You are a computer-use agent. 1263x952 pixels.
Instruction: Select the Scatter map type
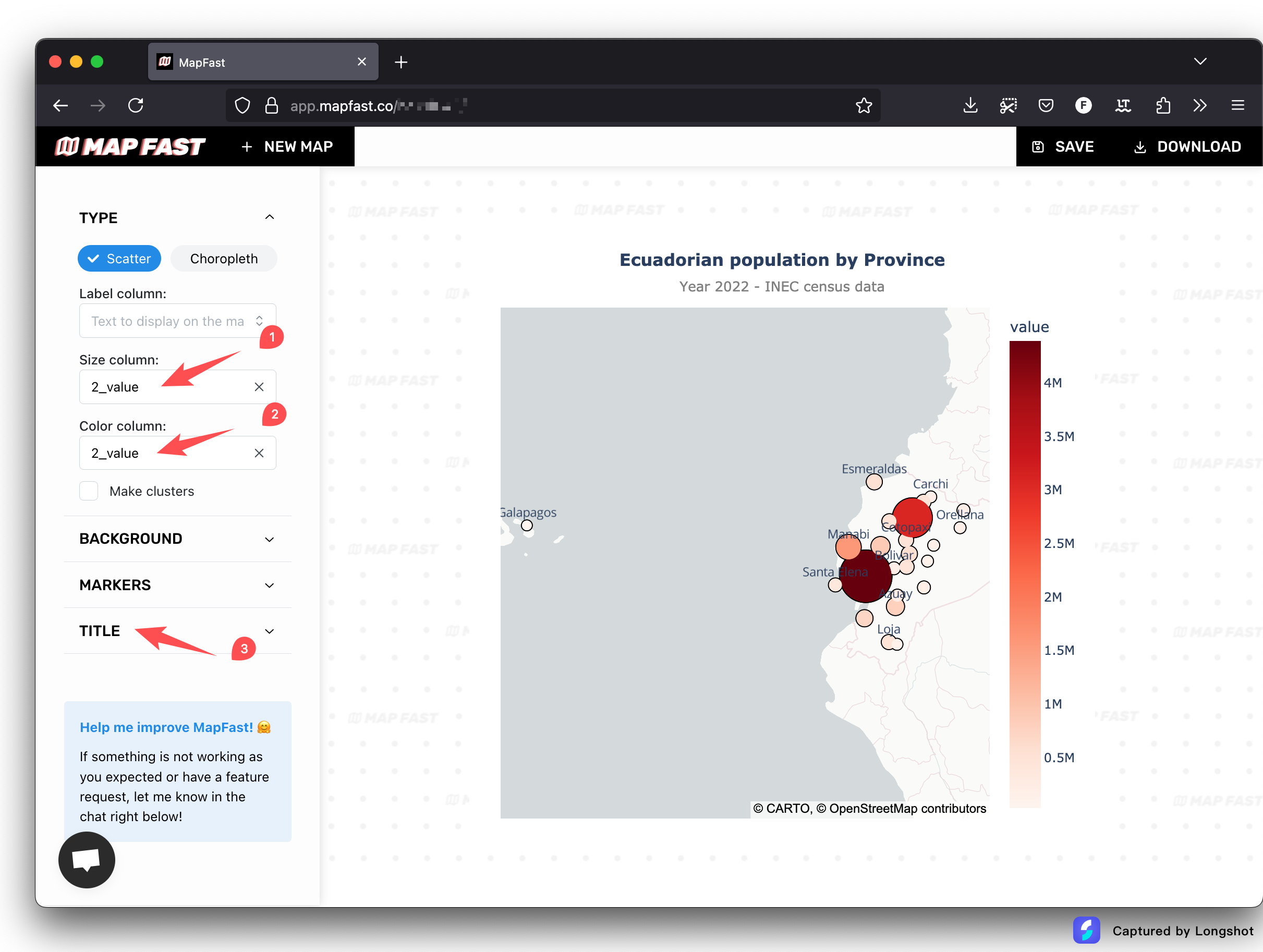click(119, 259)
